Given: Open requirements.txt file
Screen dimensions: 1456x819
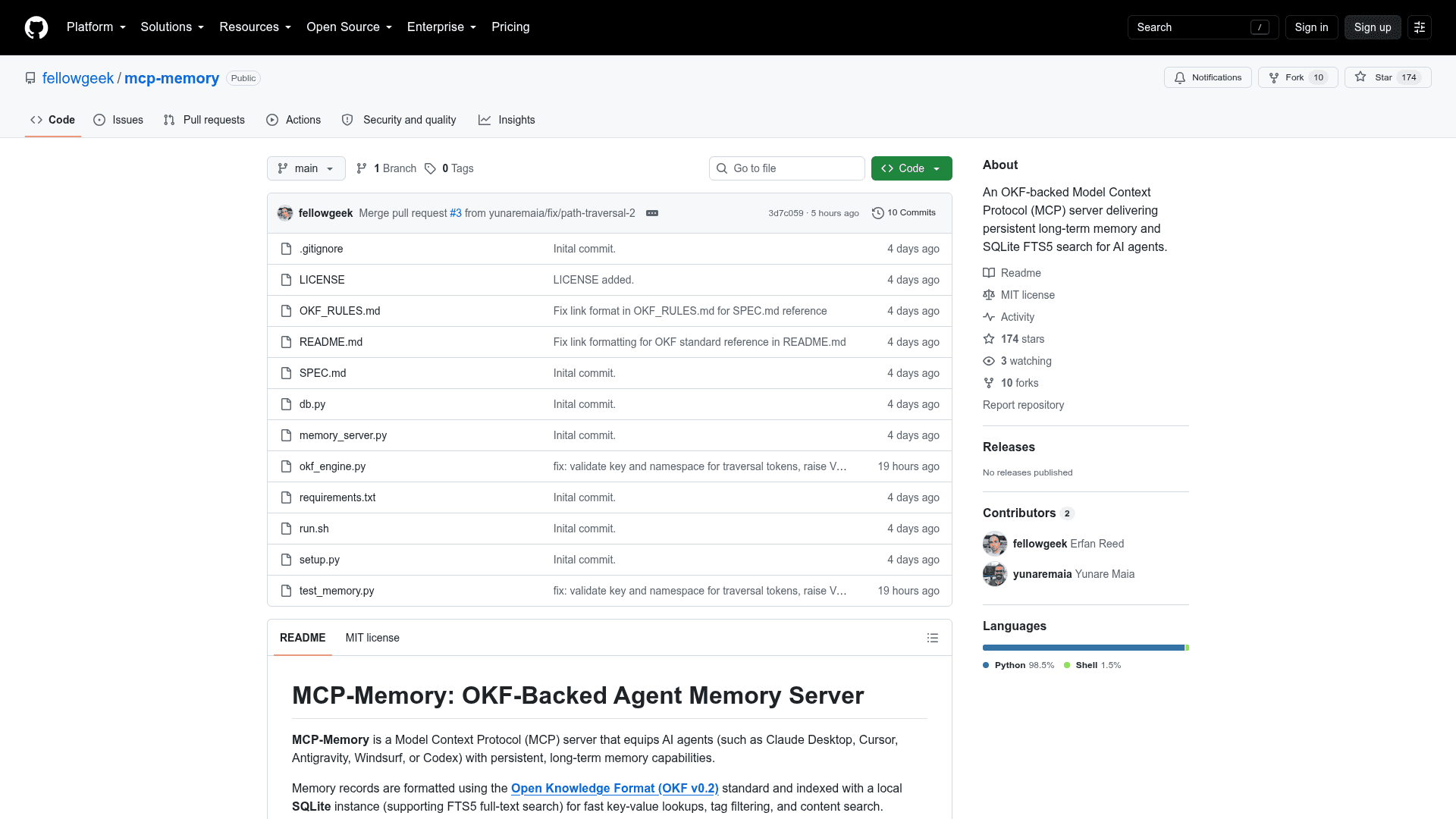Looking at the screenshot, I should (x=337, y=497).
